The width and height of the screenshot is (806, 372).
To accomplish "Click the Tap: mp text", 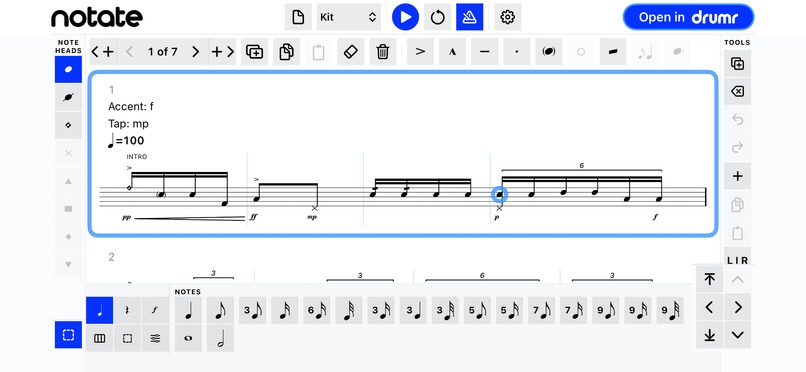I will [129, 124].
